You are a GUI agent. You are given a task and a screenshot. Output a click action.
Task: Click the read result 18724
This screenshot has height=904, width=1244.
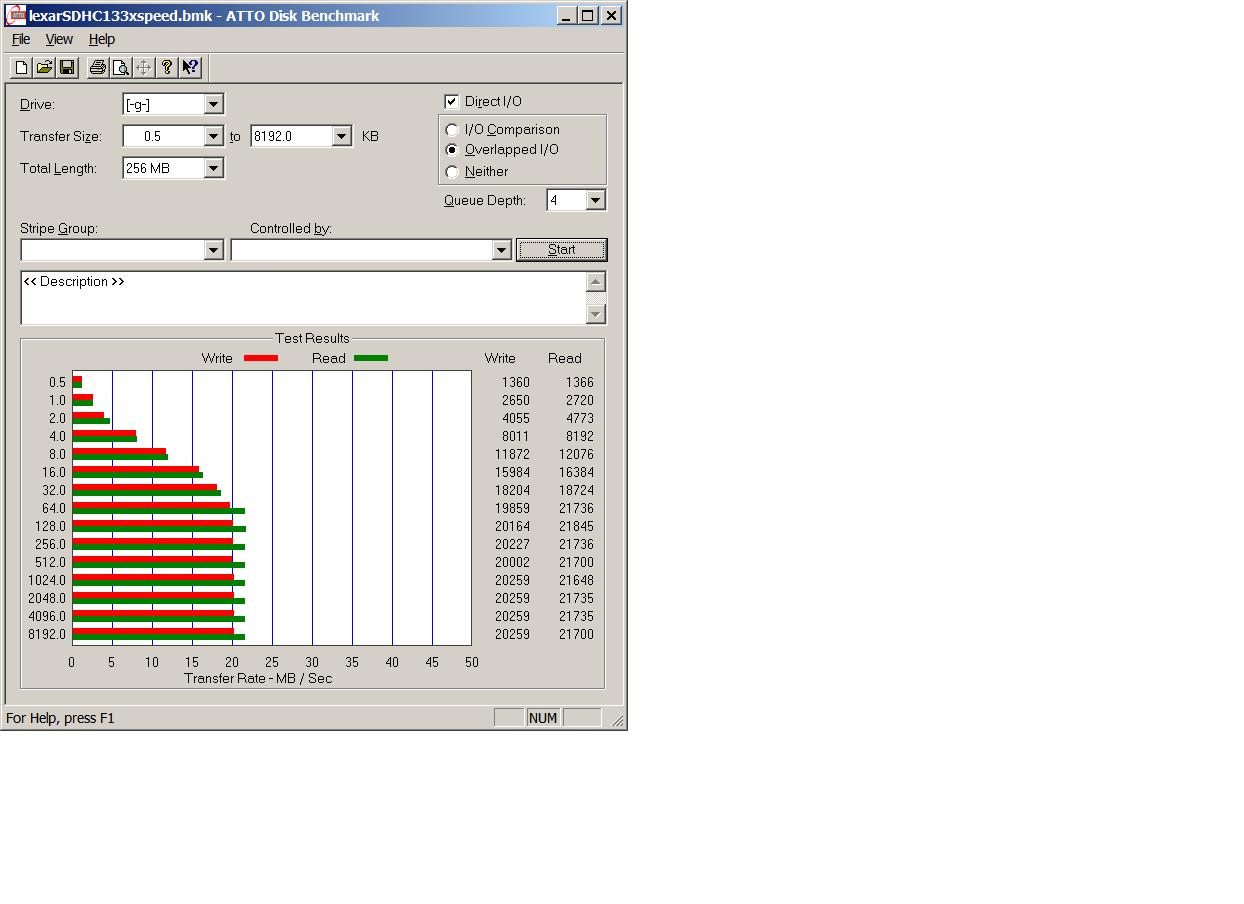pyautogui.click(x=576, y=490)
